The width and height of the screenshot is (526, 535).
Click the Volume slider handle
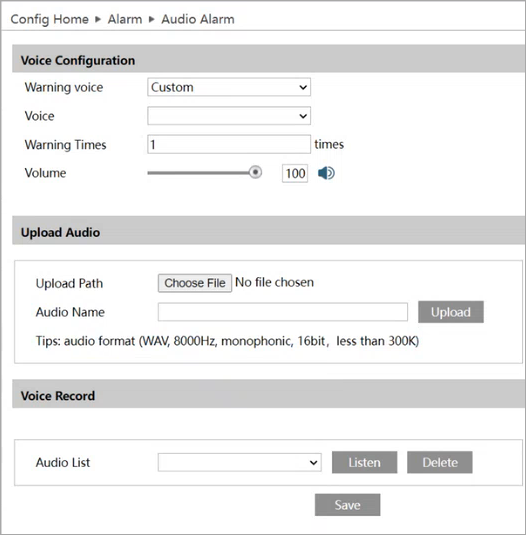point(255,172)
